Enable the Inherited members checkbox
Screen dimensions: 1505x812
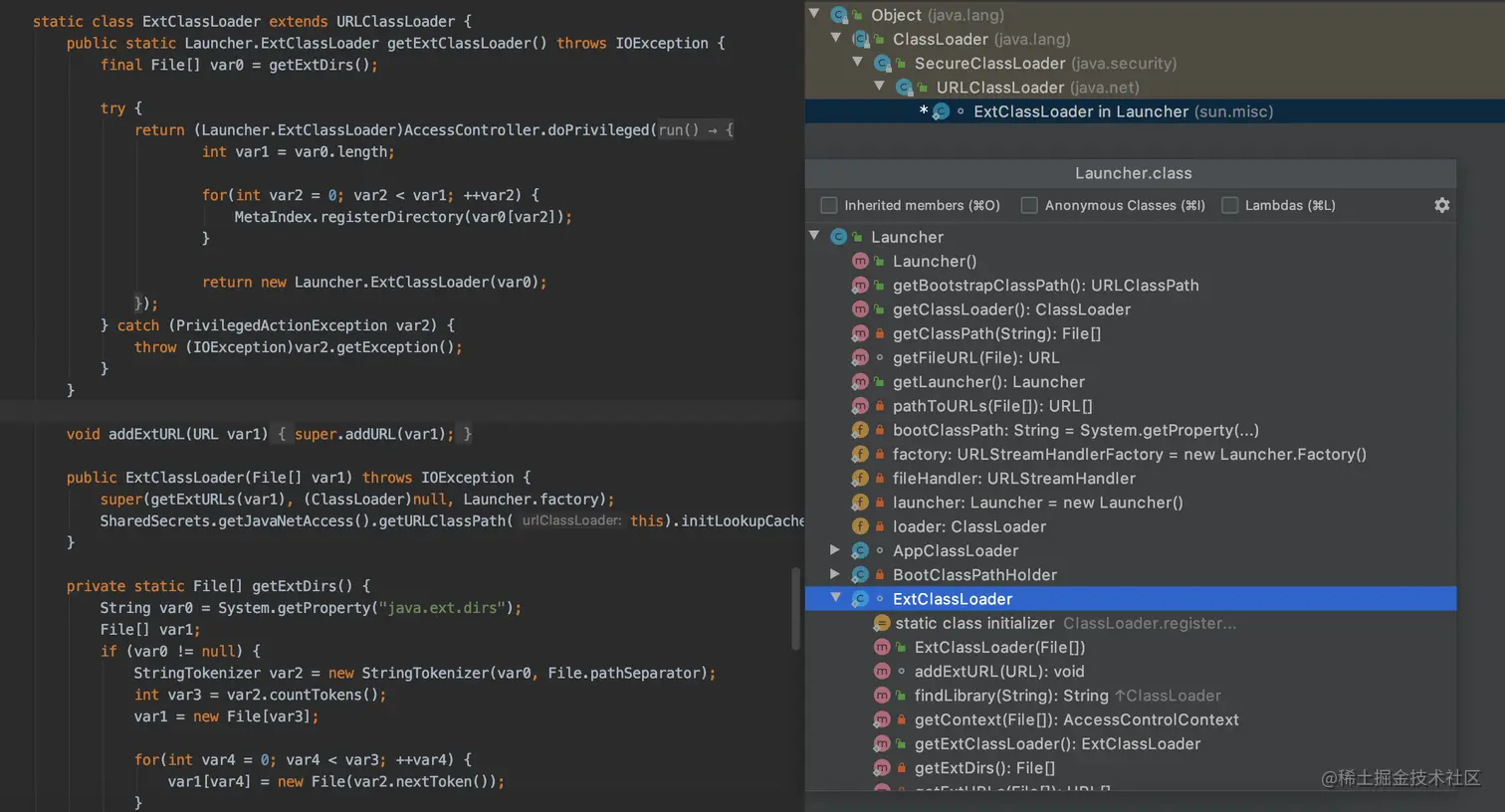click(829, 205)
